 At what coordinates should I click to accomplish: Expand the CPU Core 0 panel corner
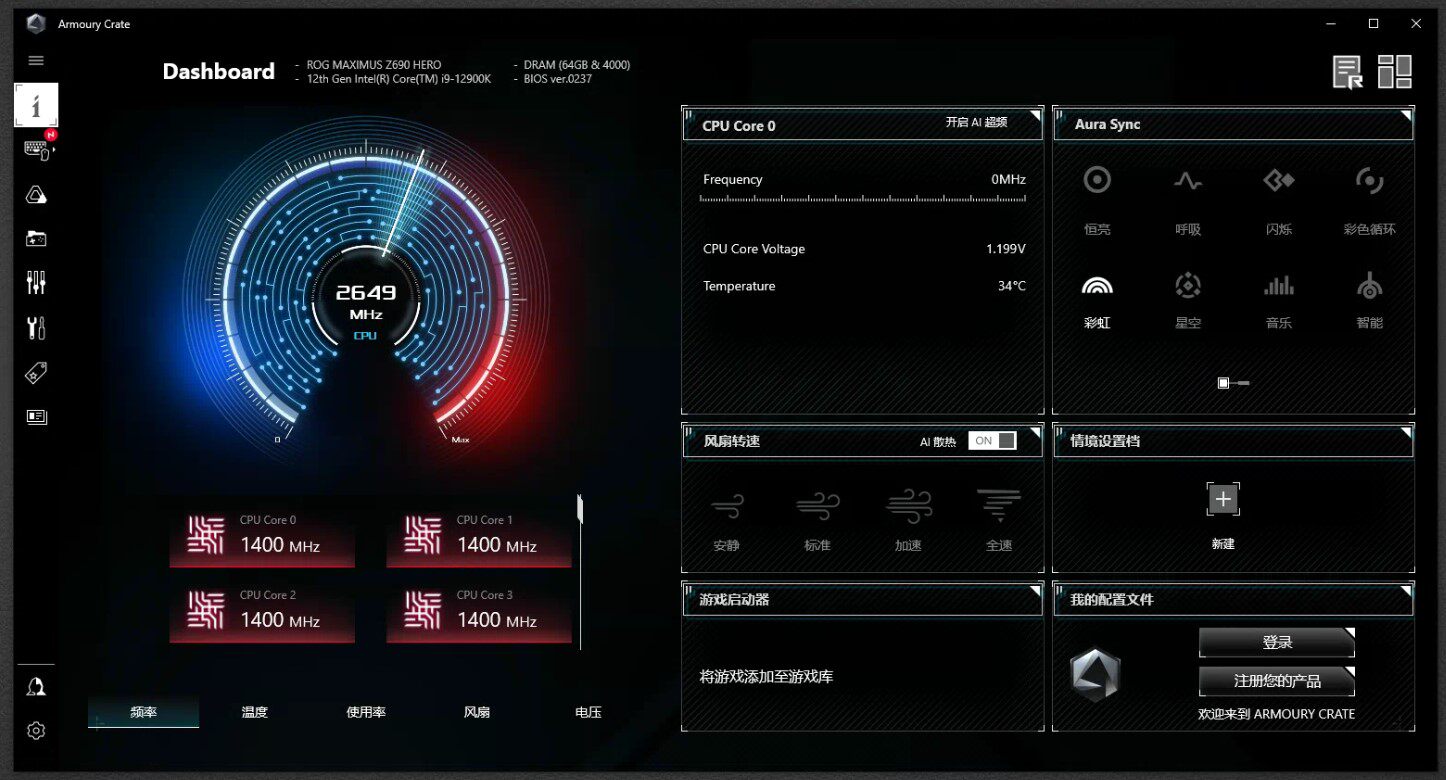coord(1034,117)
